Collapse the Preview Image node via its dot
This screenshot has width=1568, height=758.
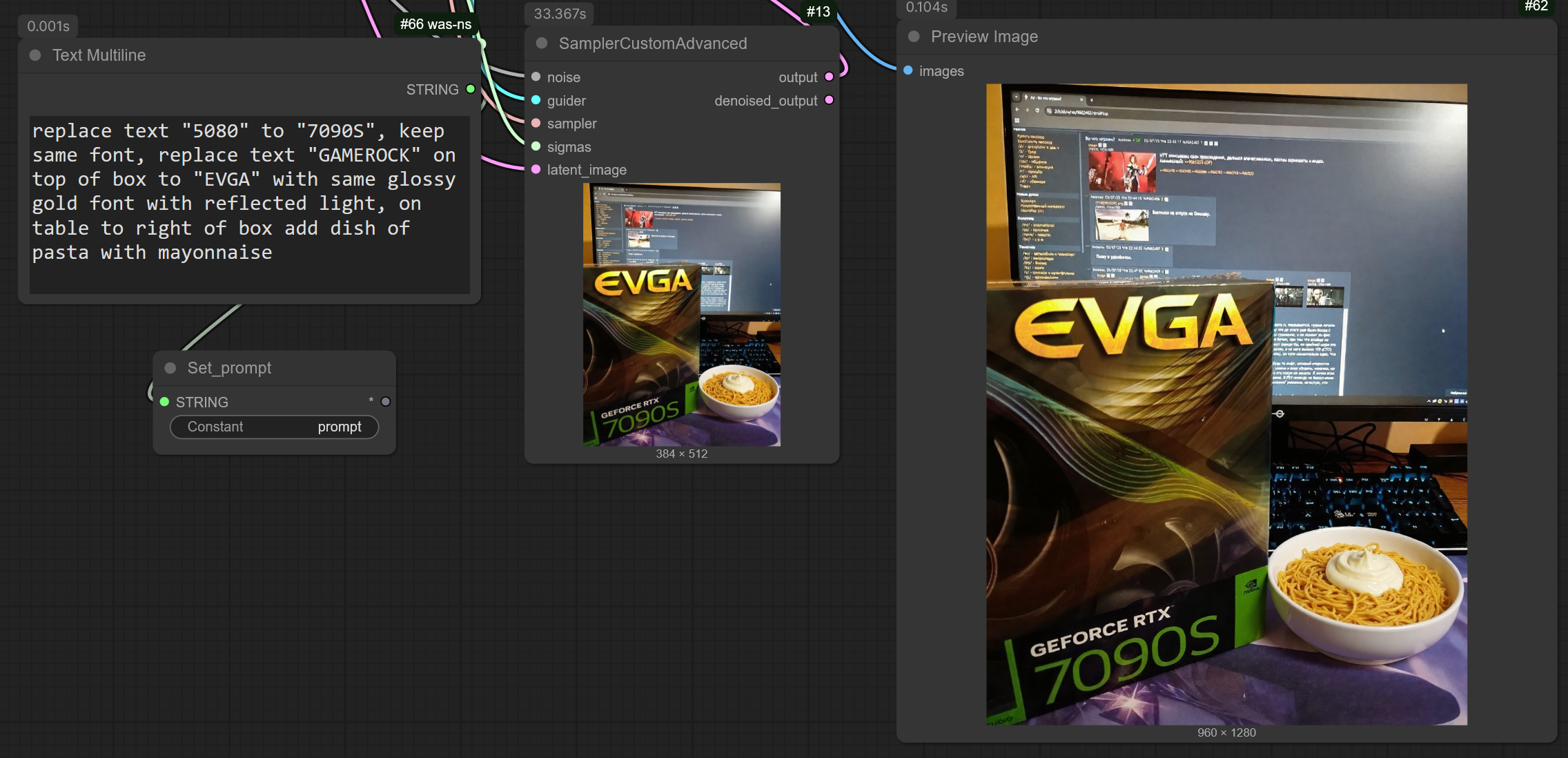point(914,37)
